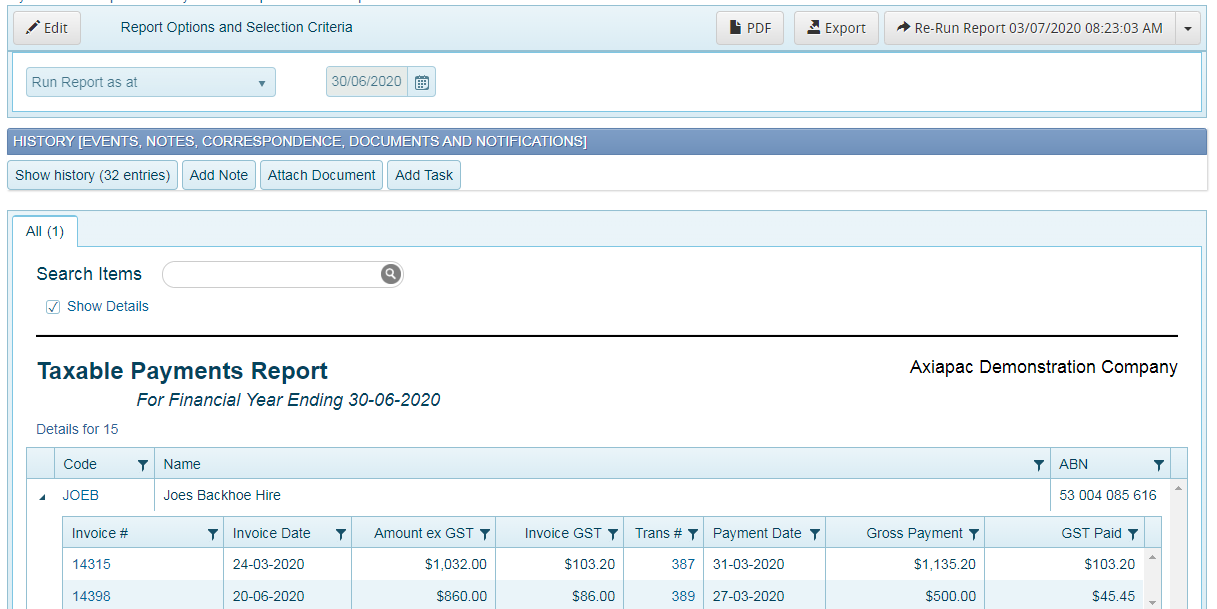Click the Add Task button
This screenshot has height=609, width=1217.
(x=423, y=175)
